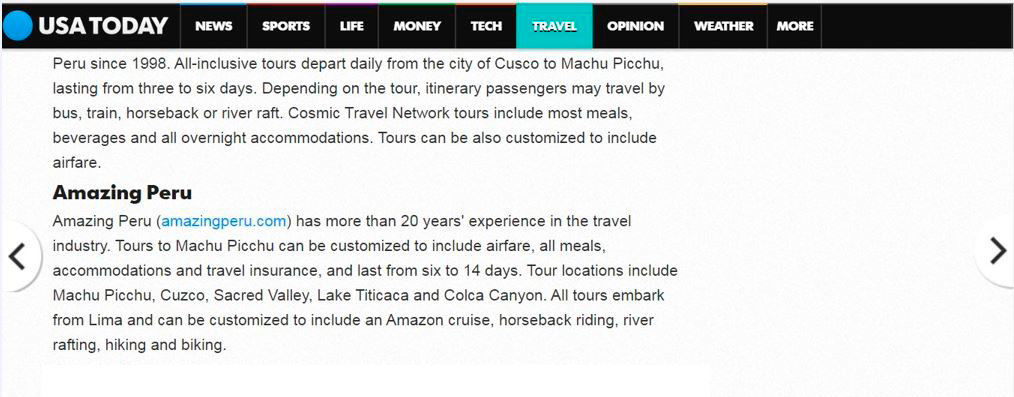1014x397 pixels.
Task: Follow the amazingperu.com hyperlink
Action: (x=224, y=221)
